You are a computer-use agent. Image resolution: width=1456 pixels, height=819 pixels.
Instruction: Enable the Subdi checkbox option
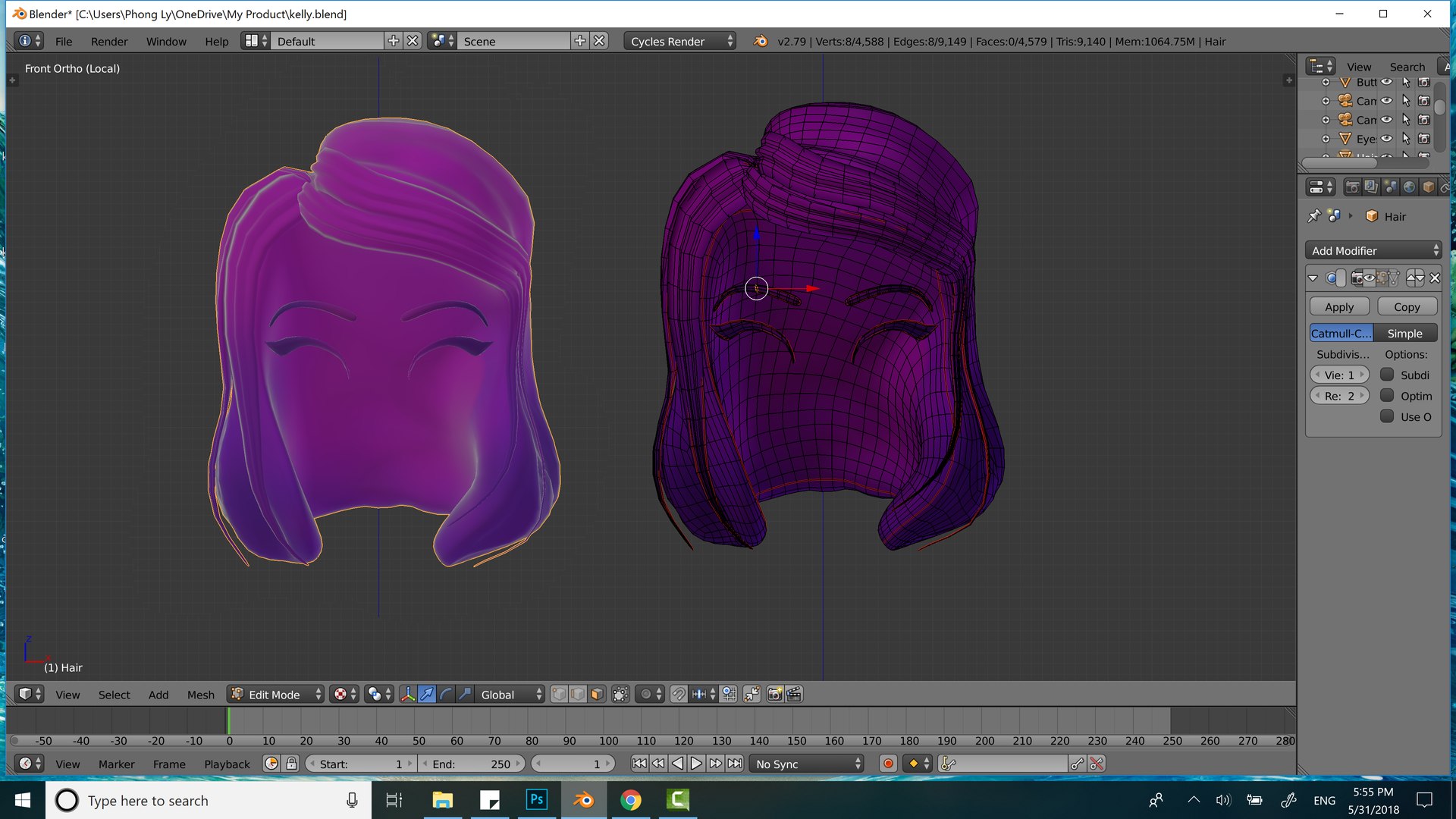point(1387,375)
